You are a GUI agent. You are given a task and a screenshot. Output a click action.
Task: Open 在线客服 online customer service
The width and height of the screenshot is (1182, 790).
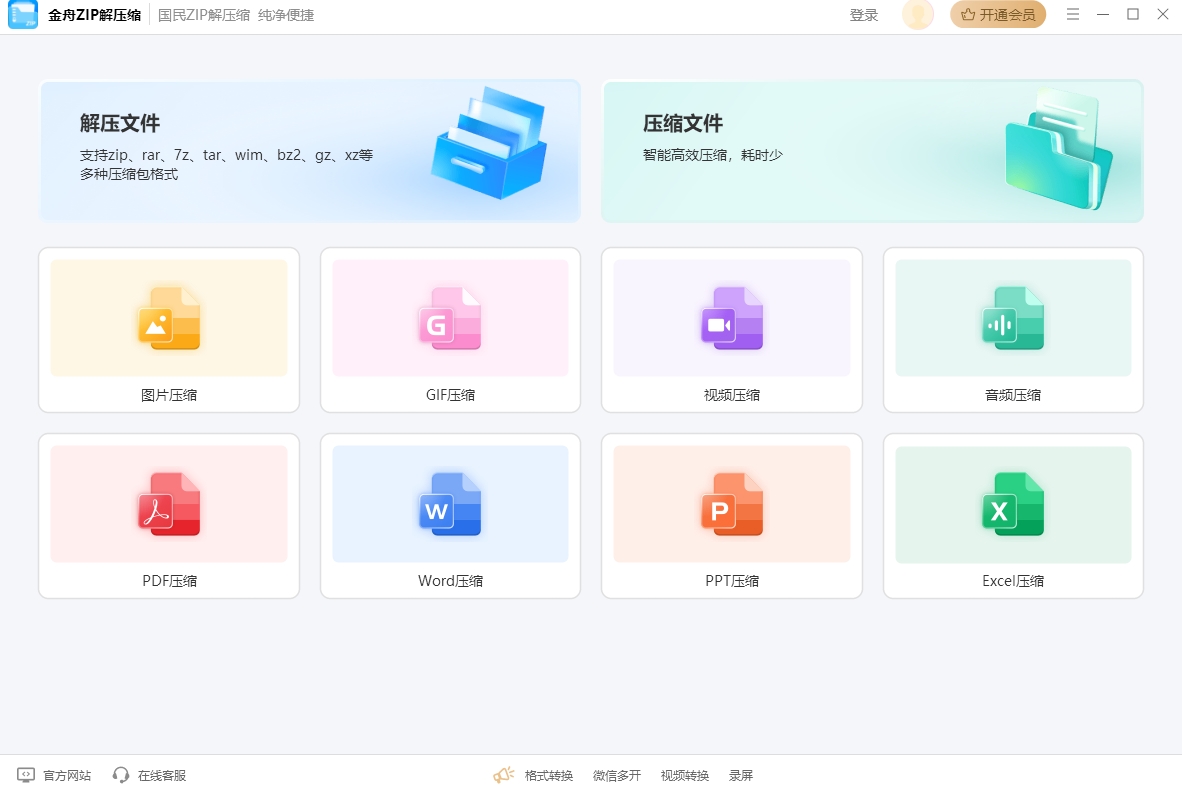click(x=150, y=775)
